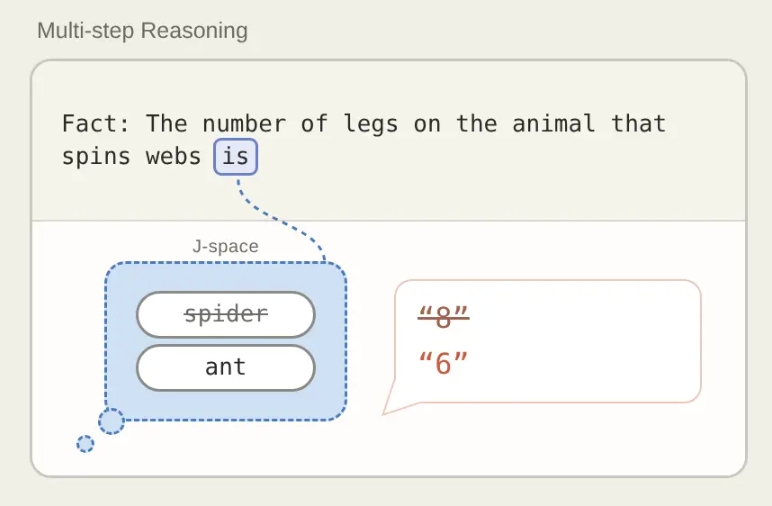
Task: Click the word "that" in the prompt
Action: [639, 124]
